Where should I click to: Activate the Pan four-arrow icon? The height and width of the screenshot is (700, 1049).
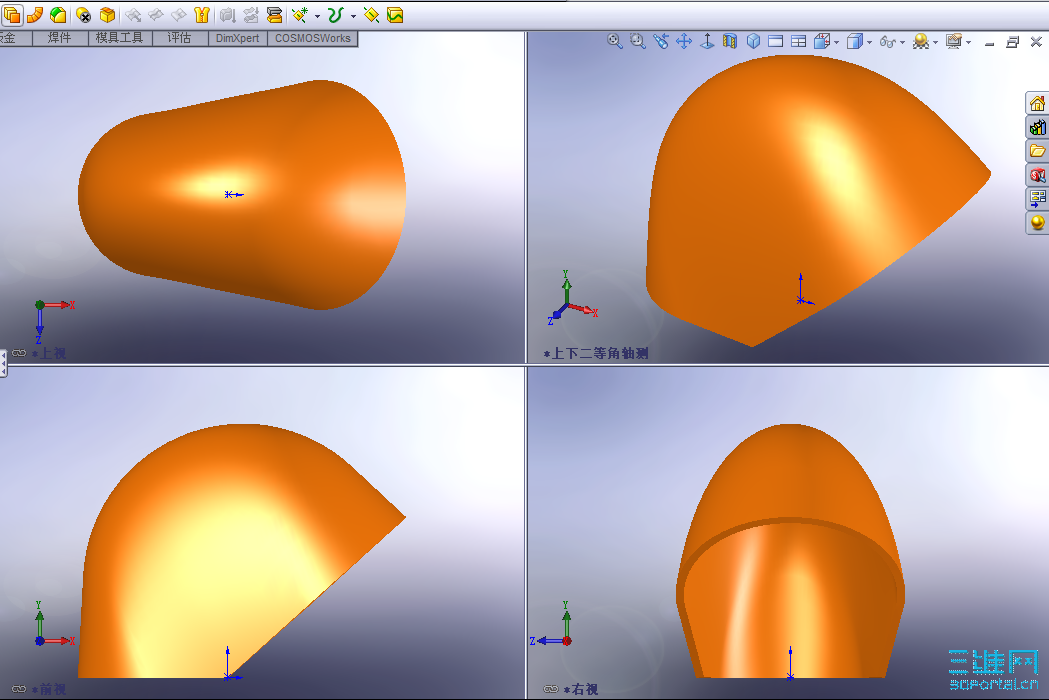point(684,41)
